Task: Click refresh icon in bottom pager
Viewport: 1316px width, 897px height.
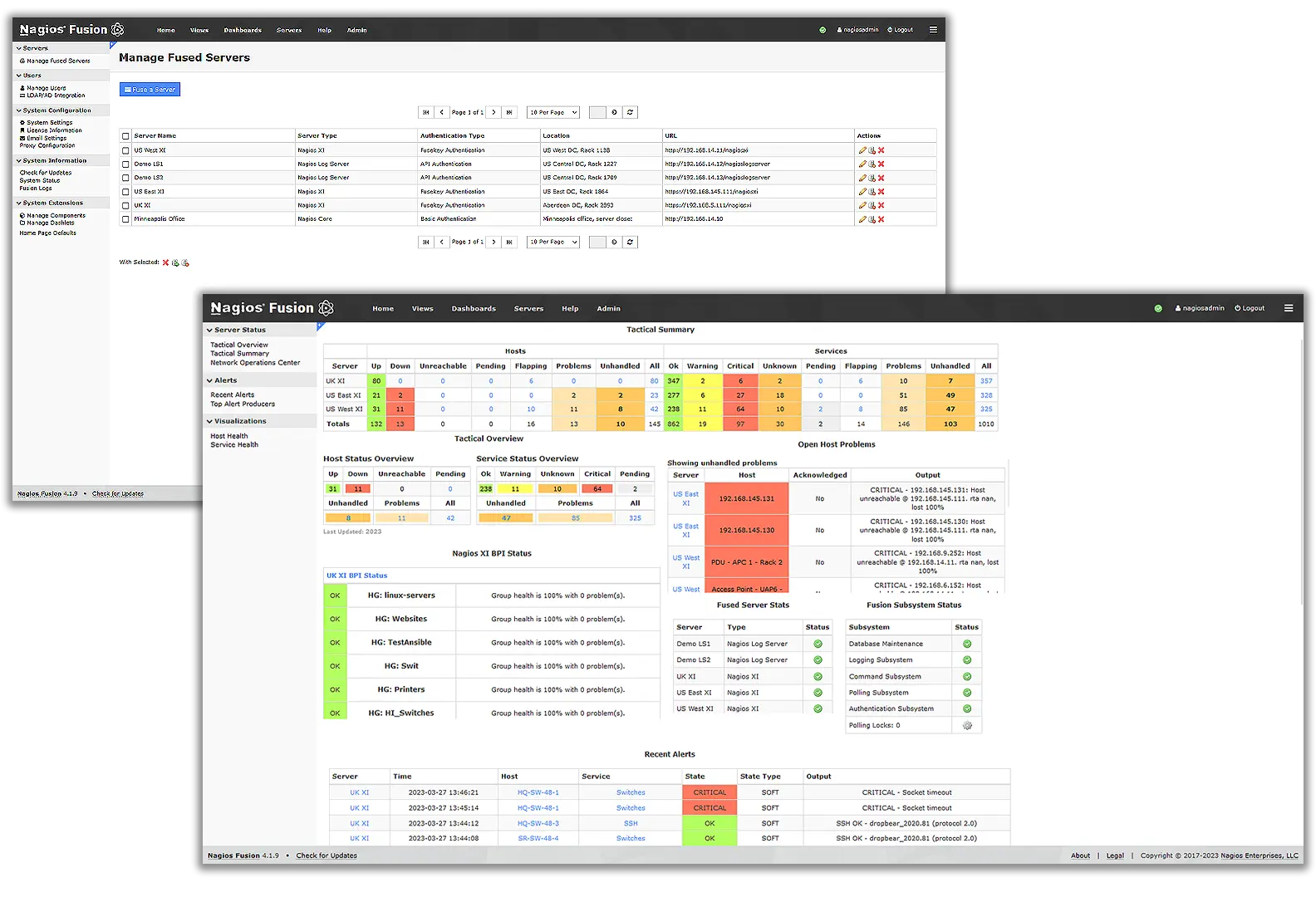Action: click(x=631, y=242)
